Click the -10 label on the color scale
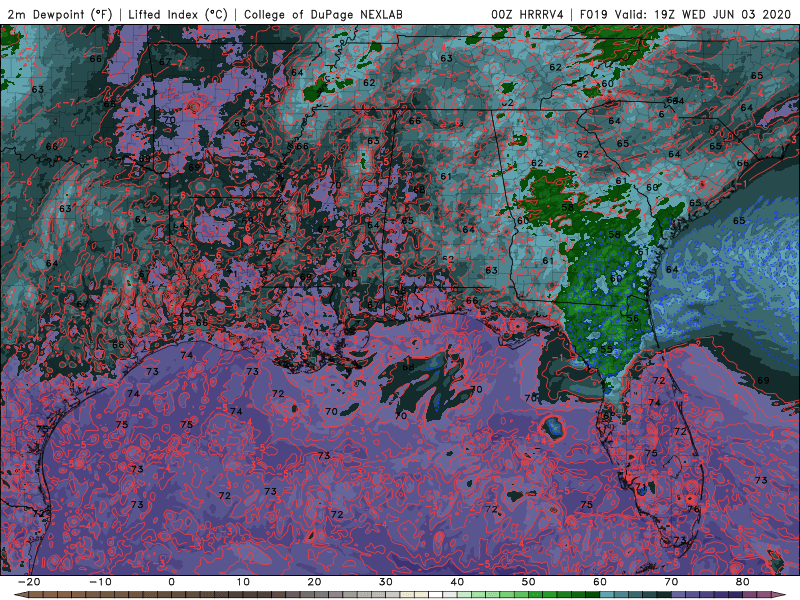 pyautogui.click(x=100, y=582)
